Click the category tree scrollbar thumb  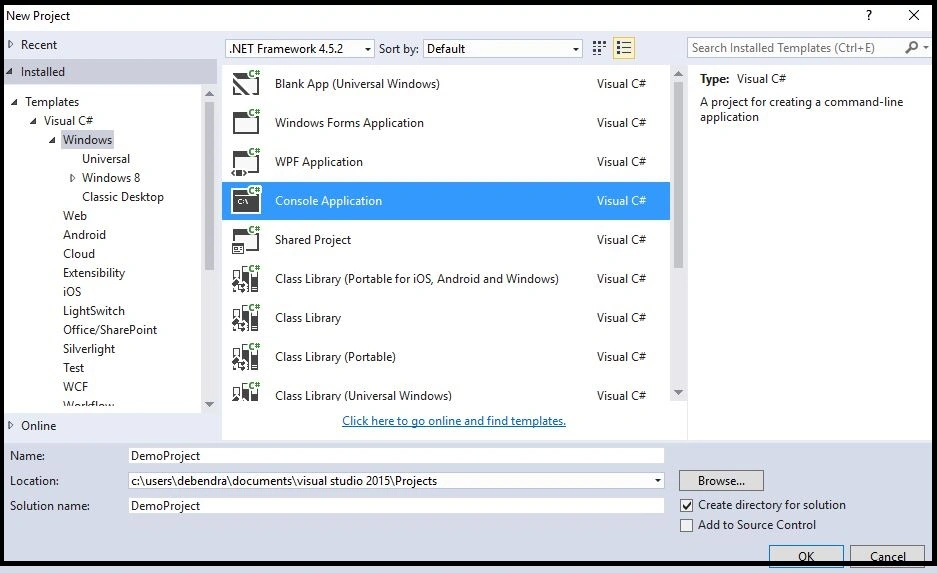[209, 186]
